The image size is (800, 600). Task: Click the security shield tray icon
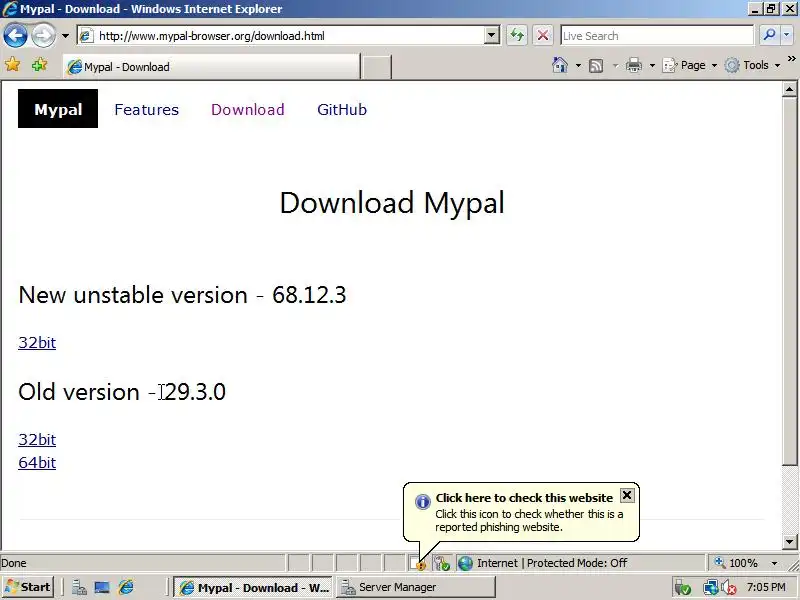tap(682, 588)
